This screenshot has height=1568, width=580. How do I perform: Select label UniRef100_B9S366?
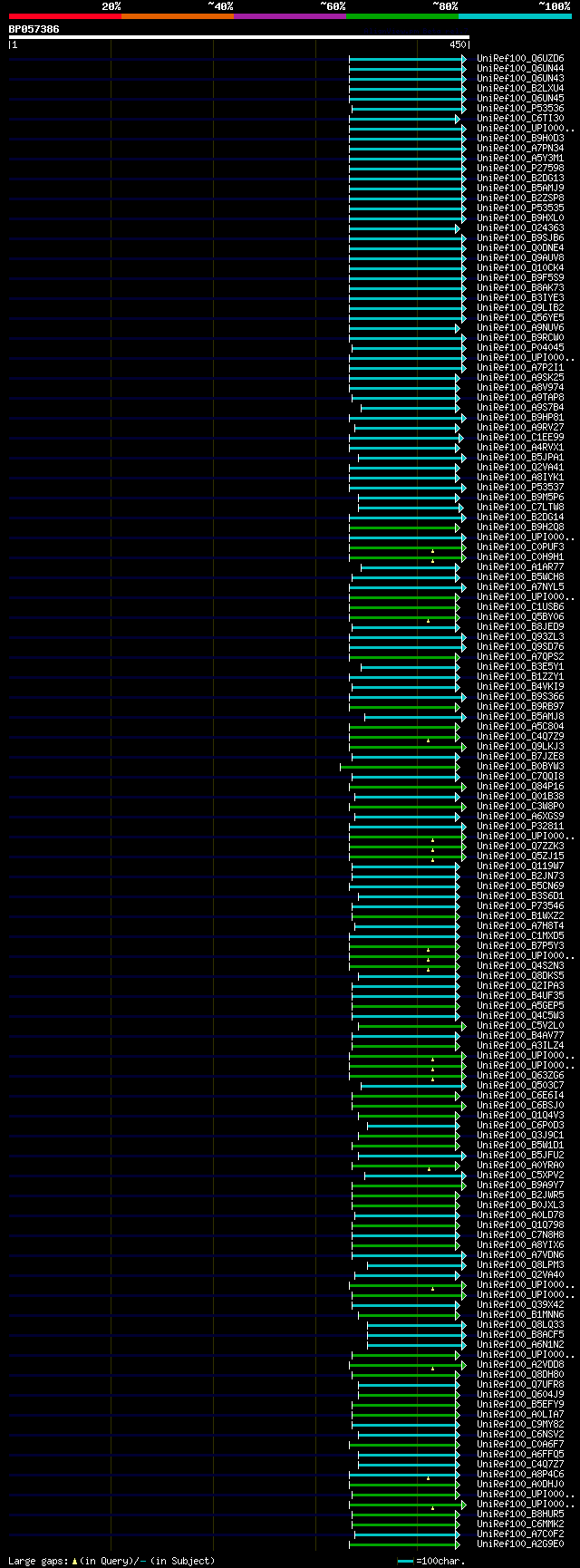click(520, 697)
